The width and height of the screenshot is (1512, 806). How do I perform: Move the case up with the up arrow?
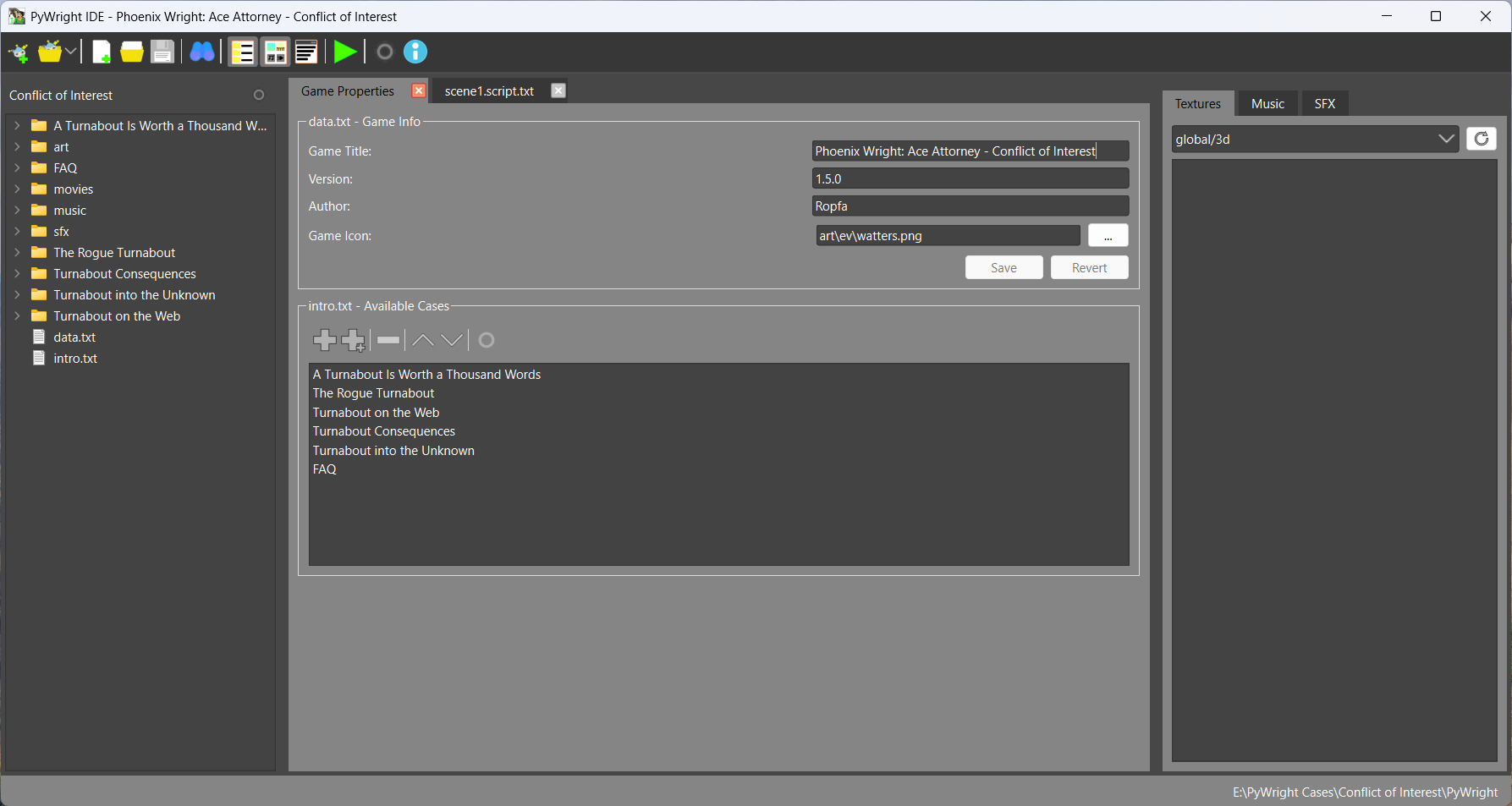point(423,340)
